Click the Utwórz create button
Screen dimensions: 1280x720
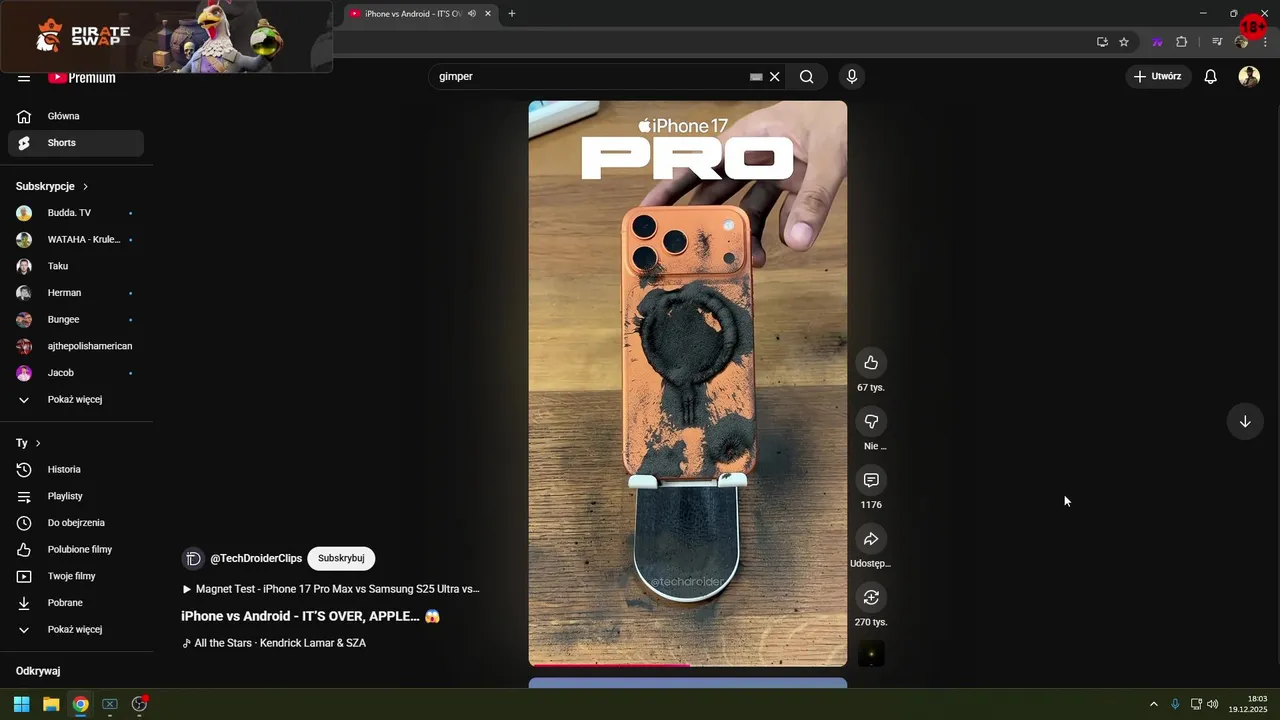click(x=1159, y=77)
